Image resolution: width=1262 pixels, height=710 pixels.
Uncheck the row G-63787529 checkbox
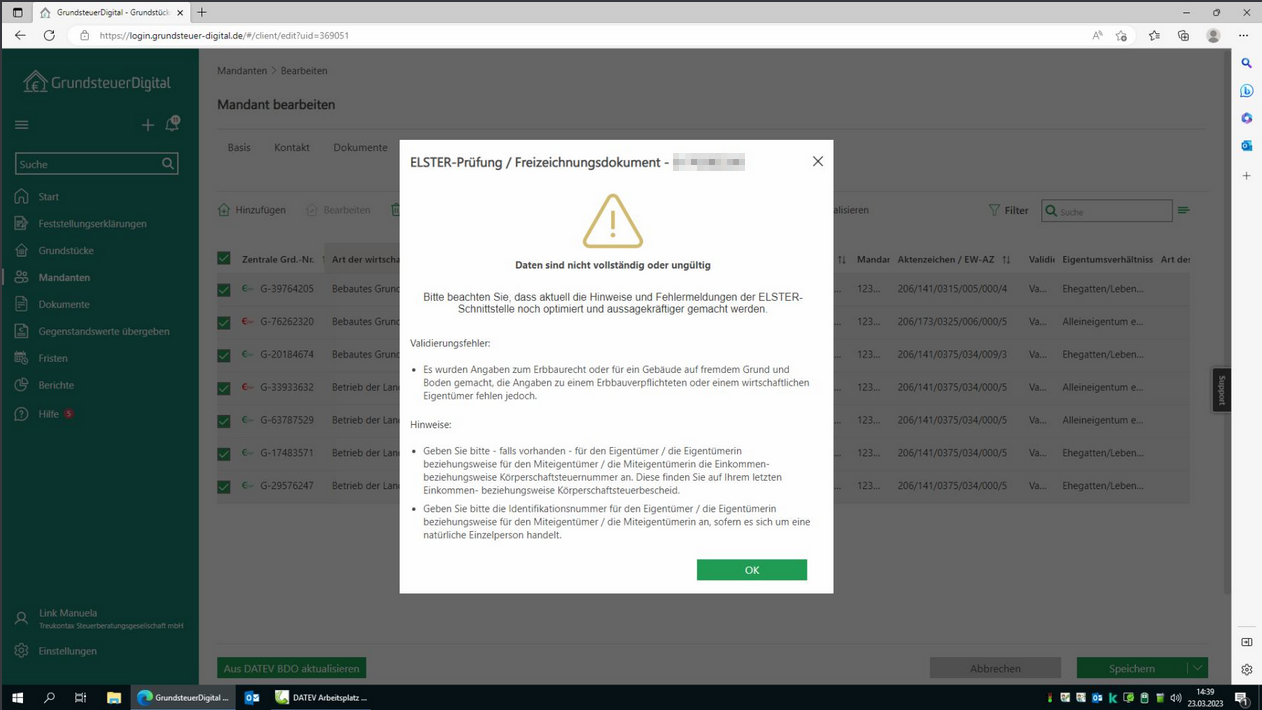click(224, 421)
